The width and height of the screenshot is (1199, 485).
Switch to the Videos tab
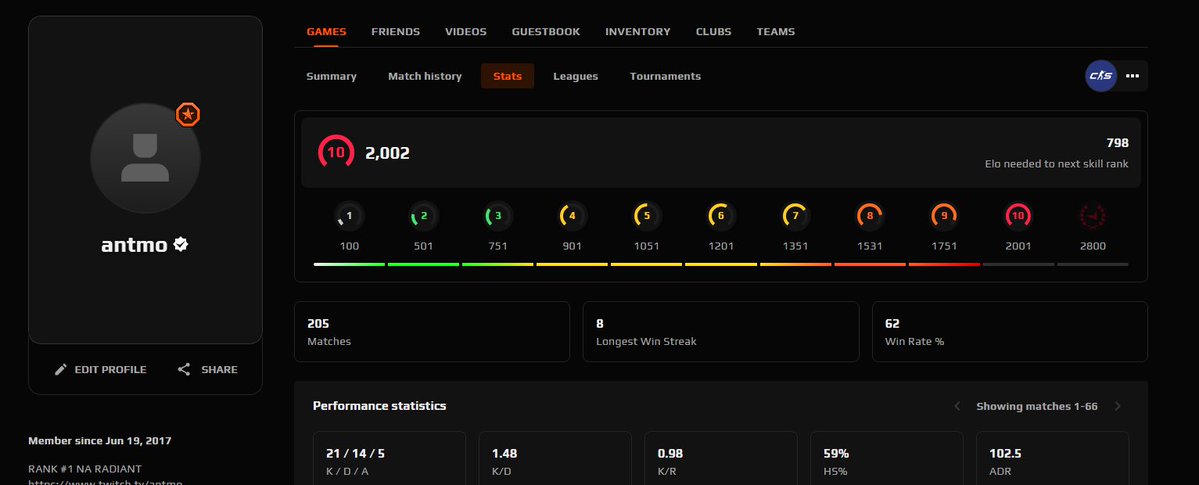click(x=466, y=32)
